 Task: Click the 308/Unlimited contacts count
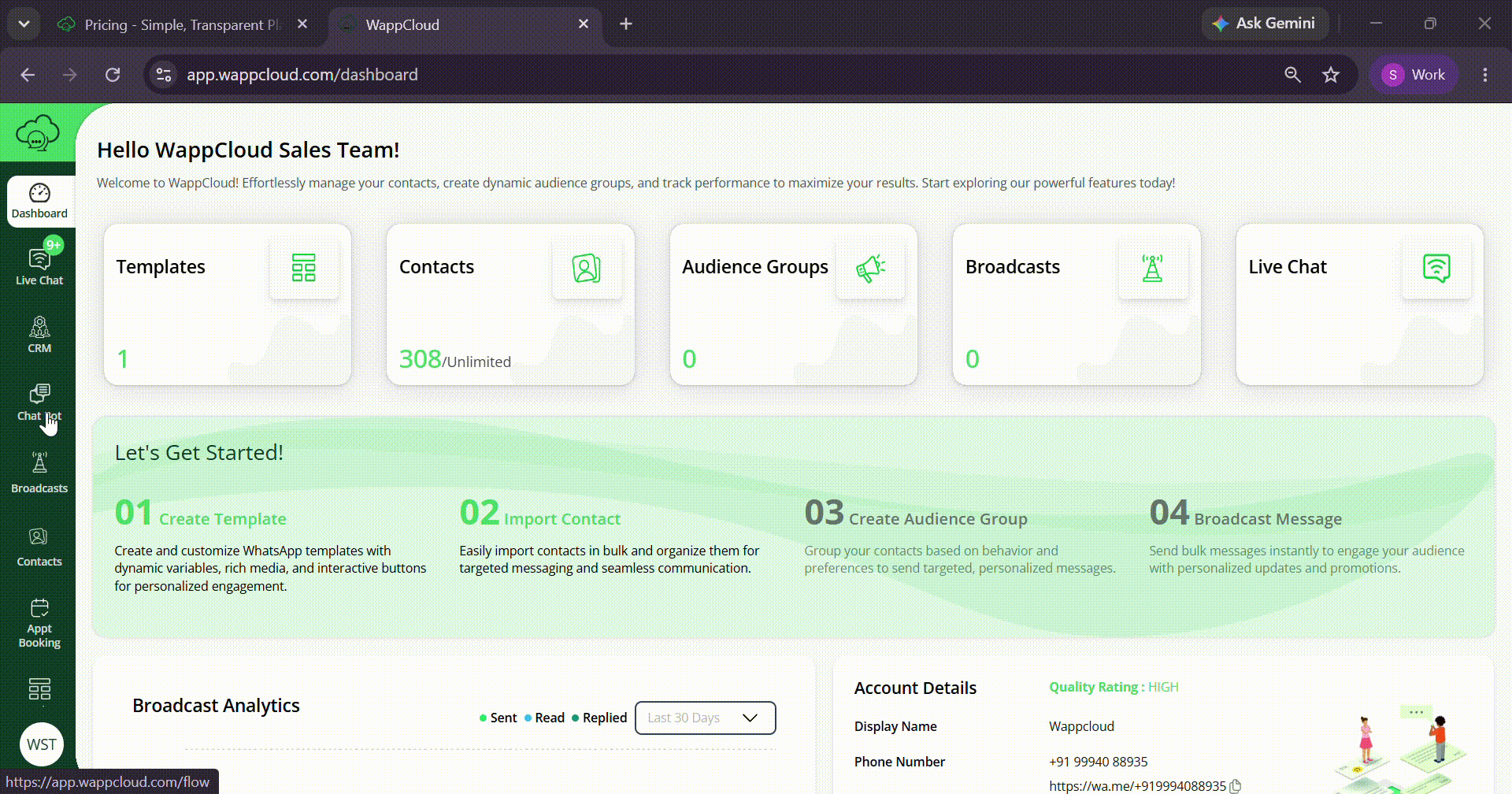(455, 359)
